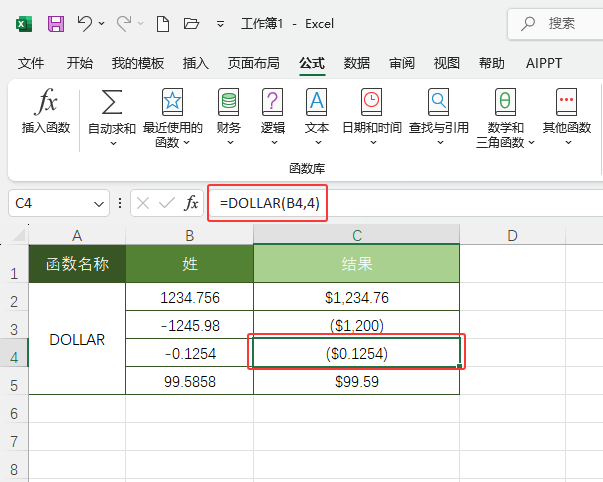This screenshot has height=482, width=603.
Task: Create a new blank workbook icon
Action: click(163, 24)
